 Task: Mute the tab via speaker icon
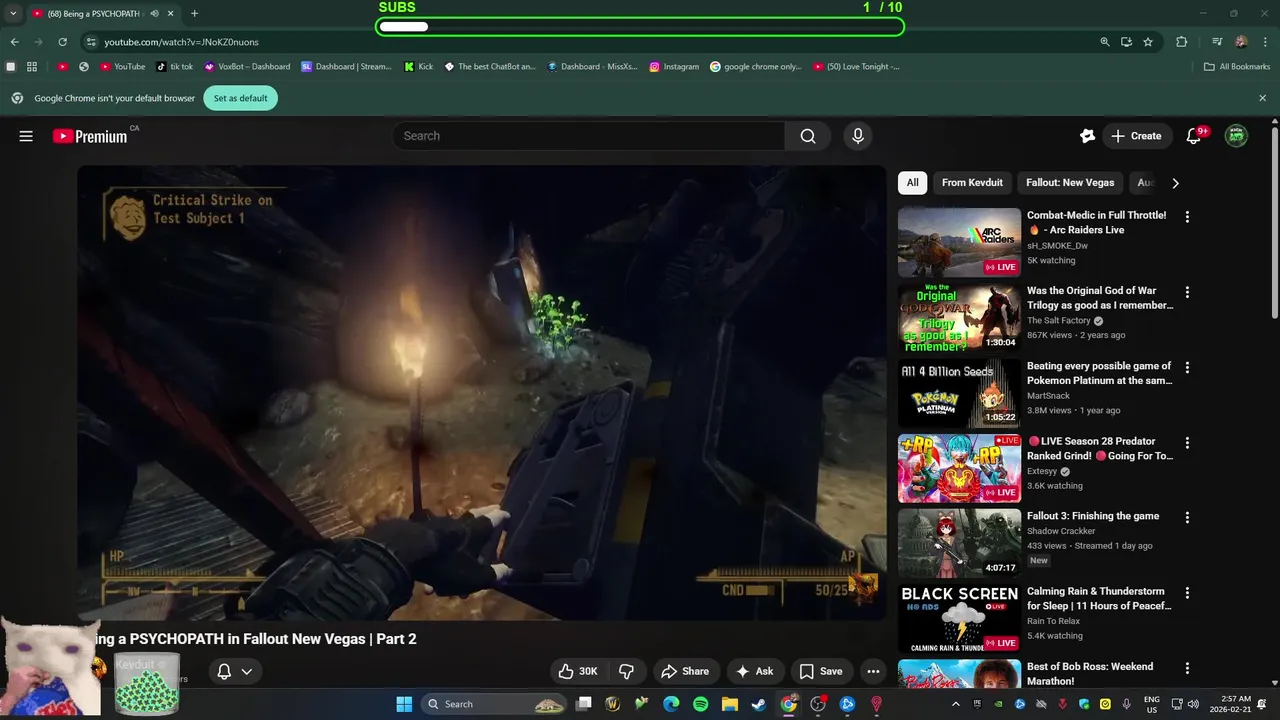(x=154, y=14)
